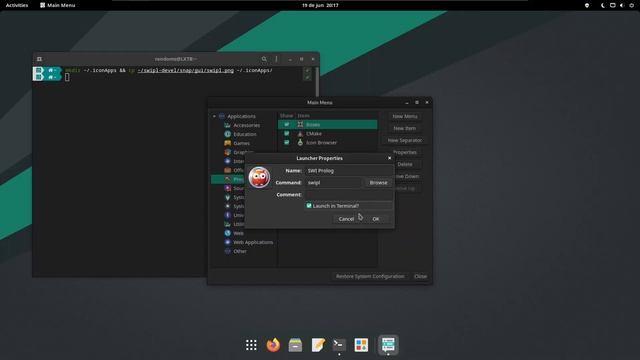Choose the Other category in Main Menu tree
The image size is (640, 360).
pyautogui.click(x=240, y=251)
